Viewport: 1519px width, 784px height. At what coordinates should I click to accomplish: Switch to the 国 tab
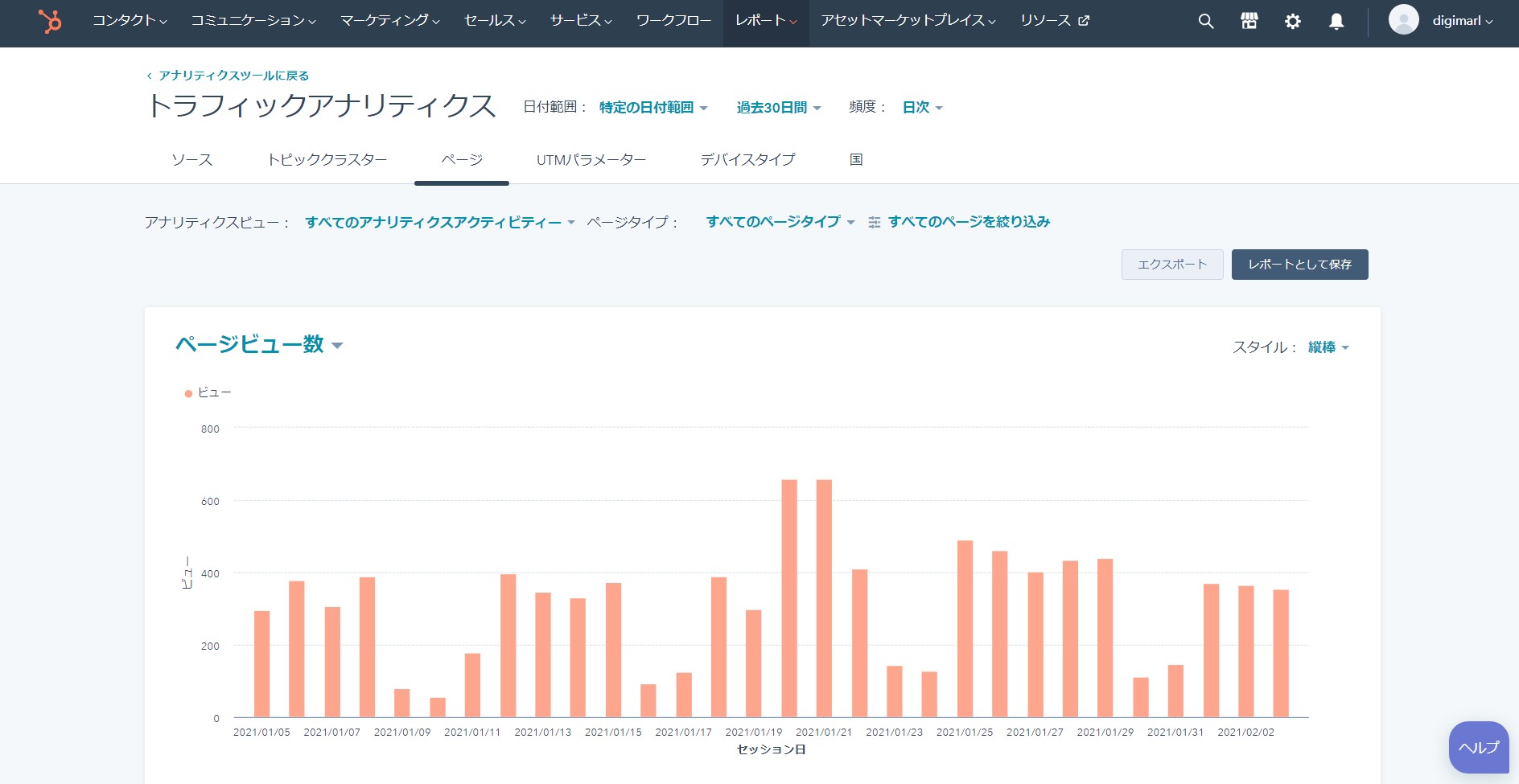(x=856, y=160)
